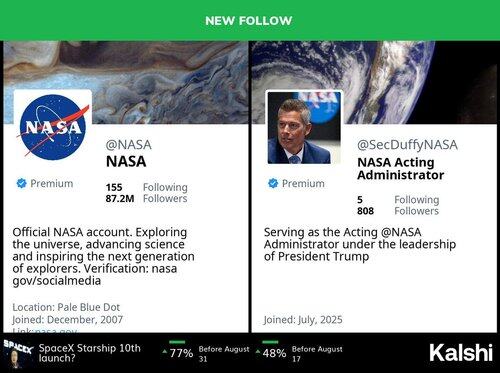Open the SpaceX Starship 10th launch market
The height and width of the screenshot is (373, 500).
[90, 353]
